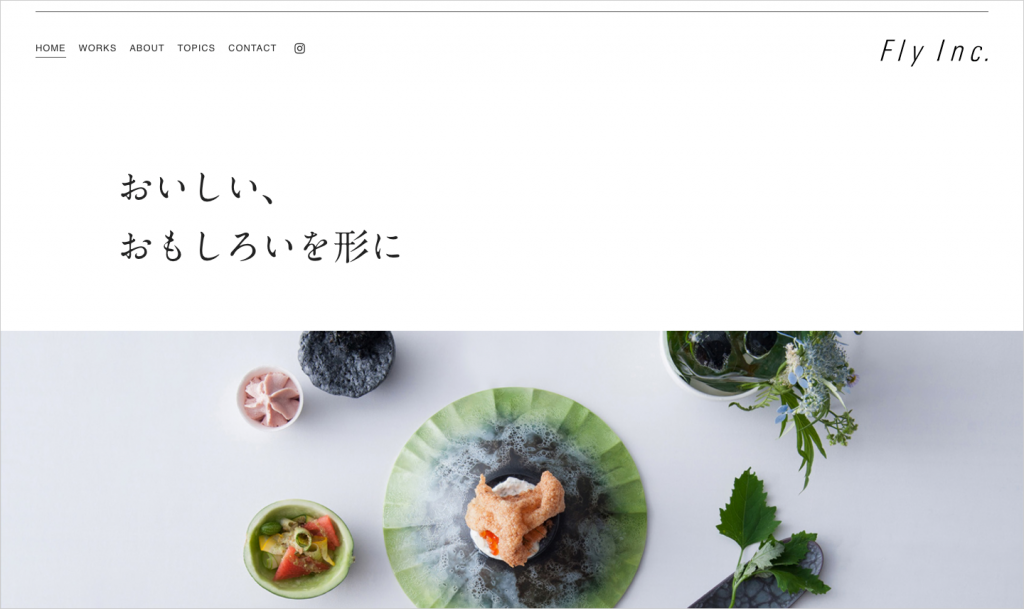This screenshot has width=1024, height=609.
Task: Click the Fly Inc. logo
Action: click(x=935, y=52)
